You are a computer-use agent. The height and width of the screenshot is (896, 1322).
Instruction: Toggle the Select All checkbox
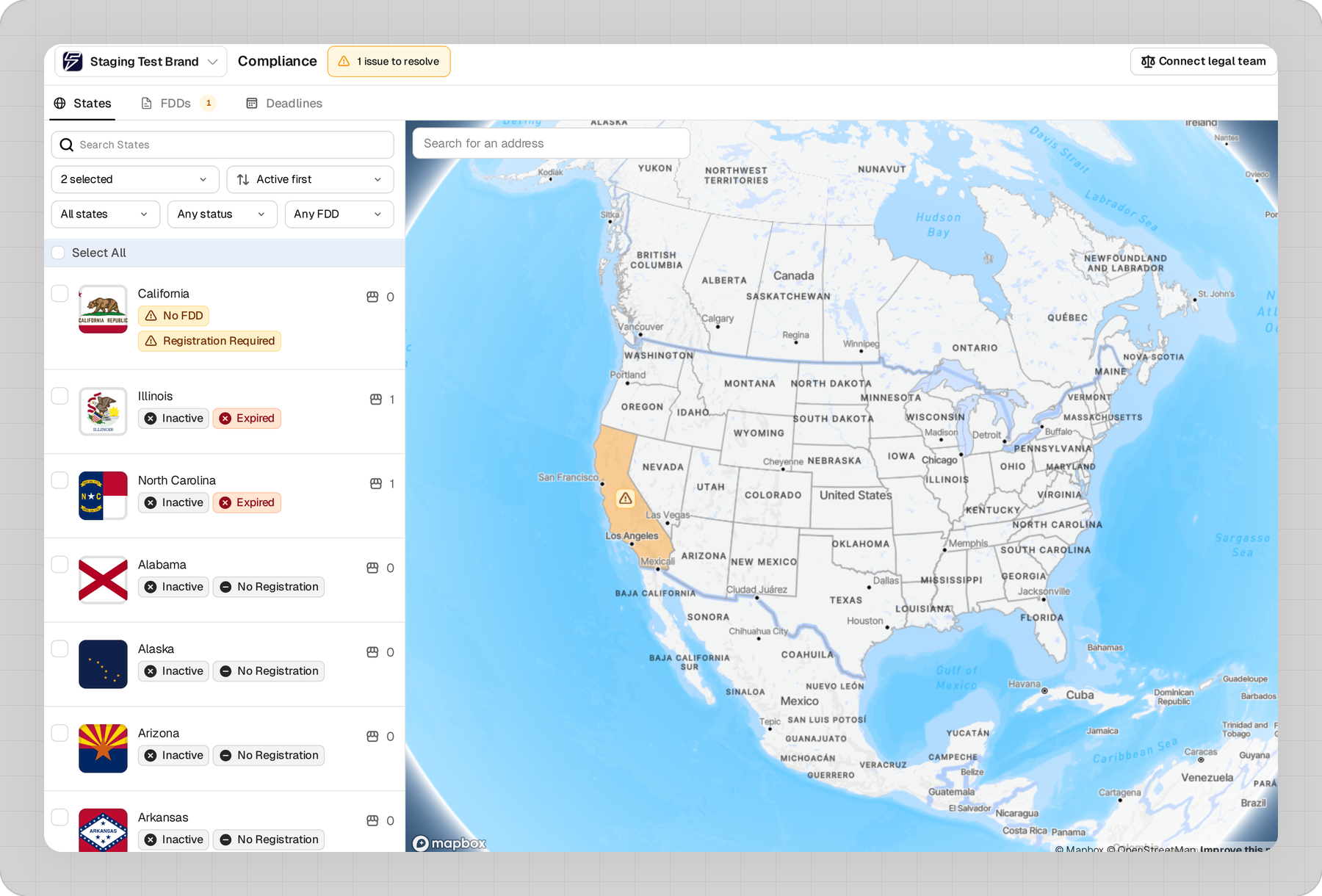(59, 253)
